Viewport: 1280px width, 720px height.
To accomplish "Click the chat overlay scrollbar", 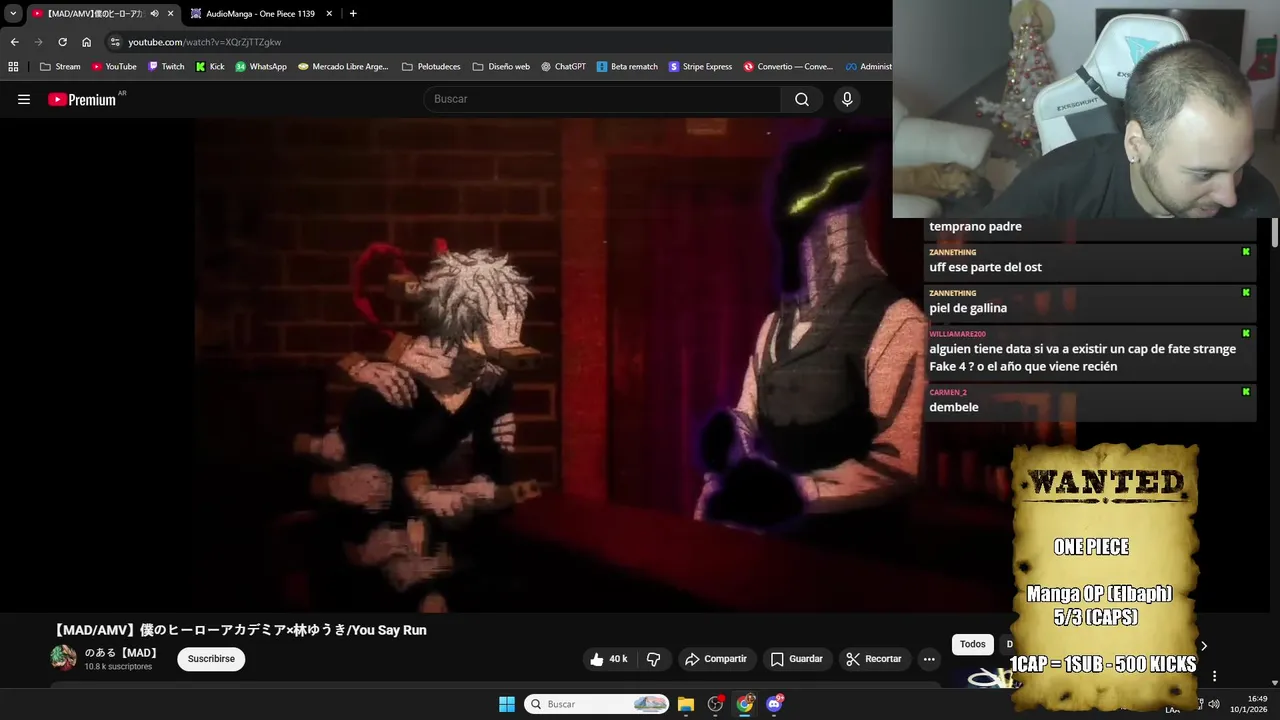I will point(1275,233).
